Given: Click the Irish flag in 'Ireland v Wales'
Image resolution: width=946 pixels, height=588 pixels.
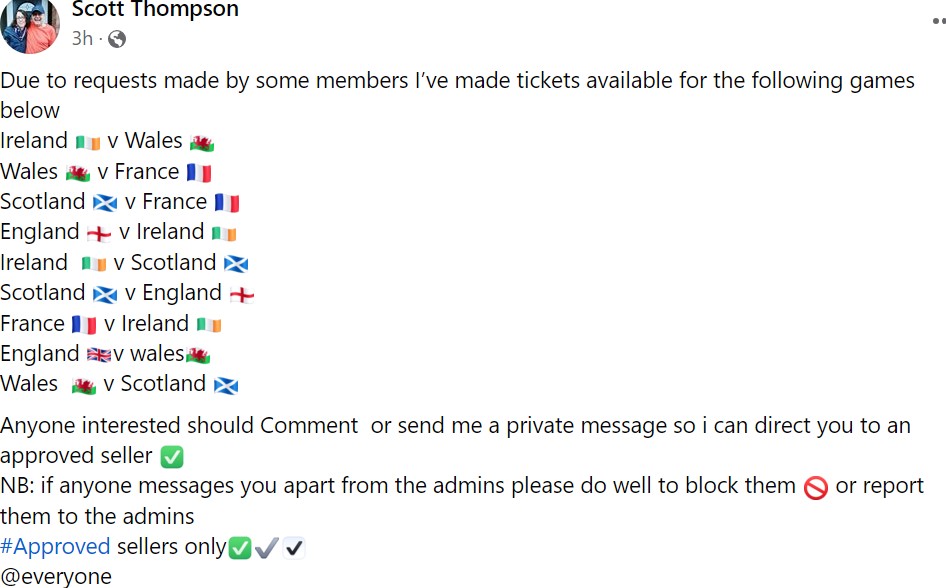Looking at the screenshot, I should [88, 142].
